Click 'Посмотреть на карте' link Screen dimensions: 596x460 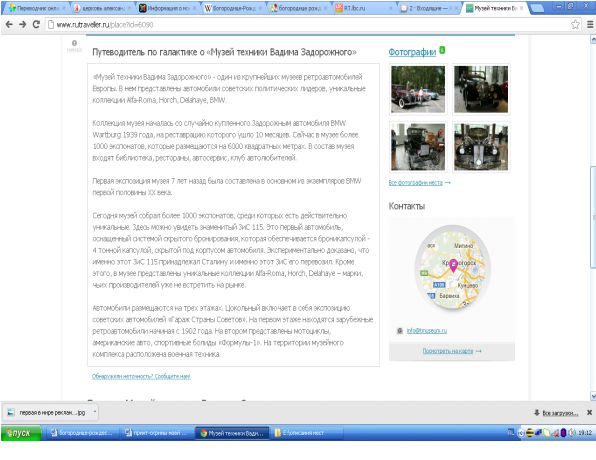click(448, 351)
